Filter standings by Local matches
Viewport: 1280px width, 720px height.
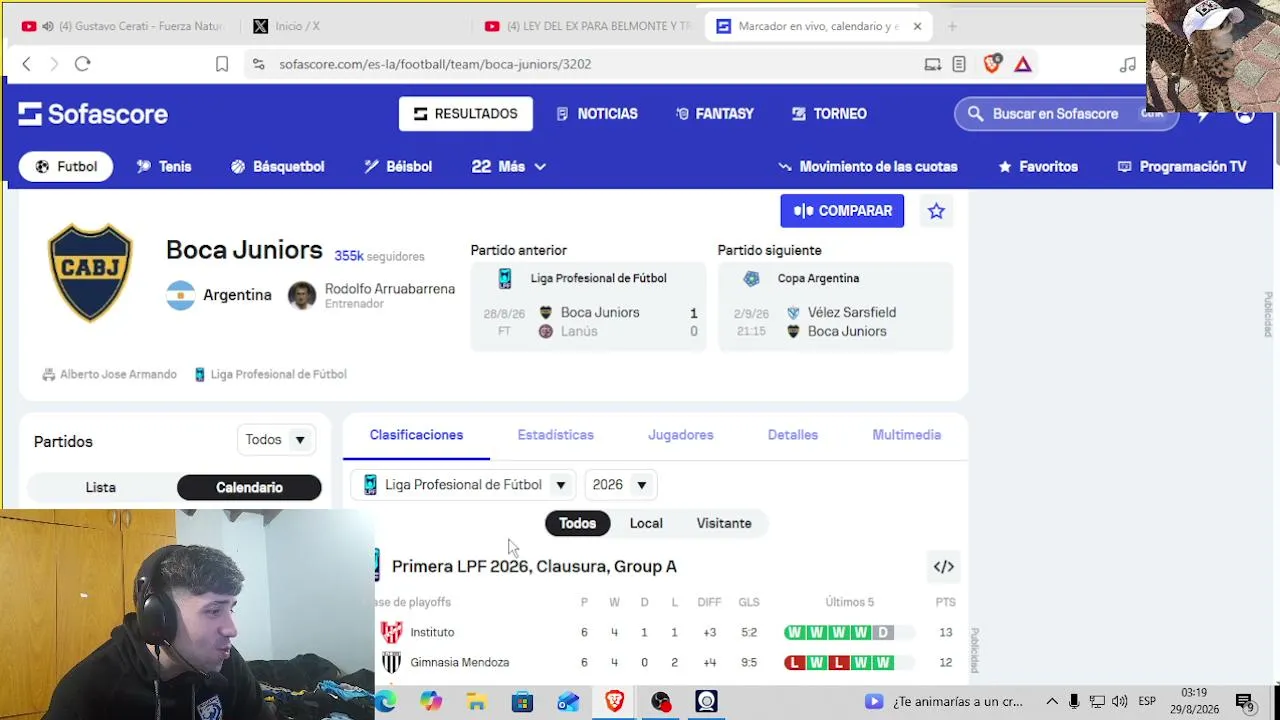(646, 523)
